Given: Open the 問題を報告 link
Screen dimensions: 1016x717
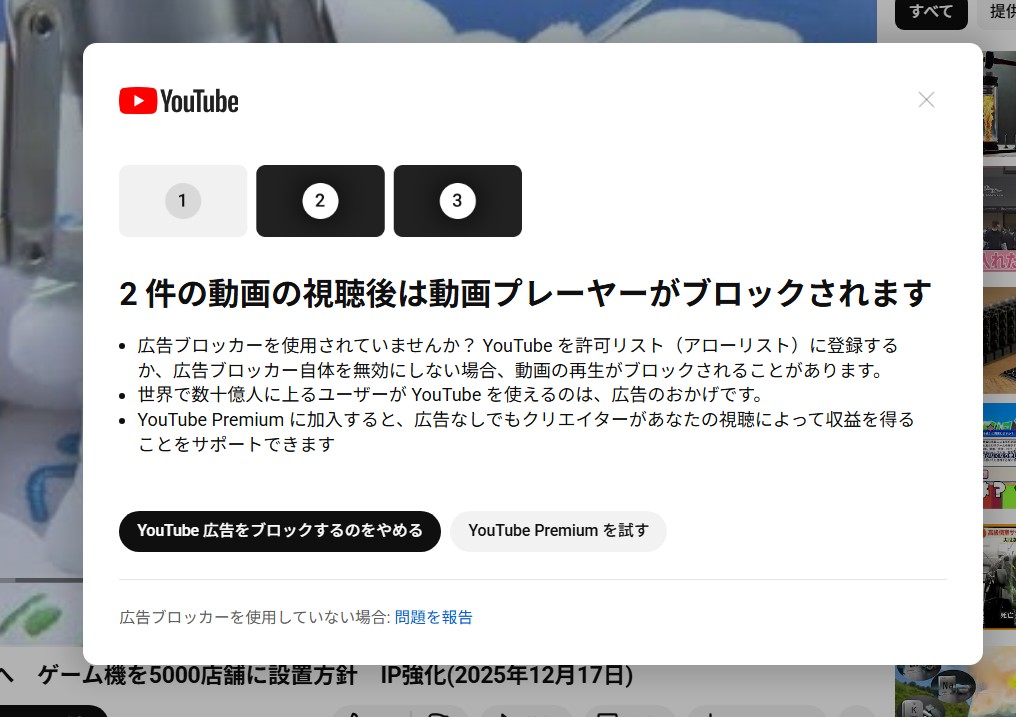Looking at the screenshot, I should click(x=433, y=617).
